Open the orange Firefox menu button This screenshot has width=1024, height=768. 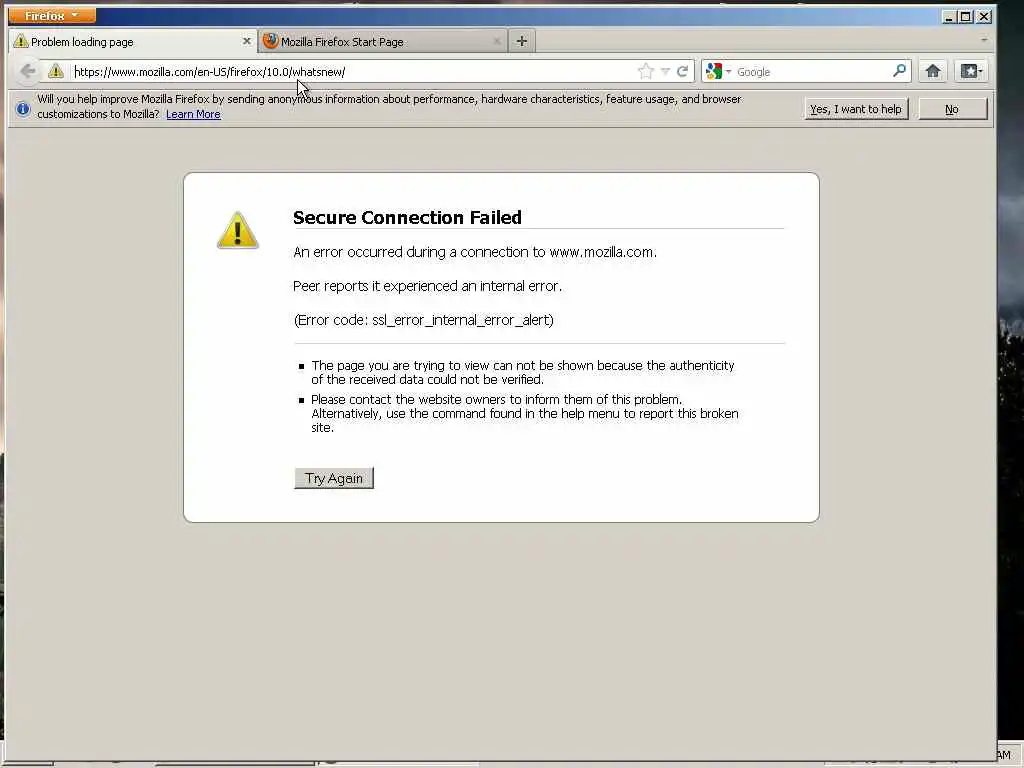coord(52,15)
